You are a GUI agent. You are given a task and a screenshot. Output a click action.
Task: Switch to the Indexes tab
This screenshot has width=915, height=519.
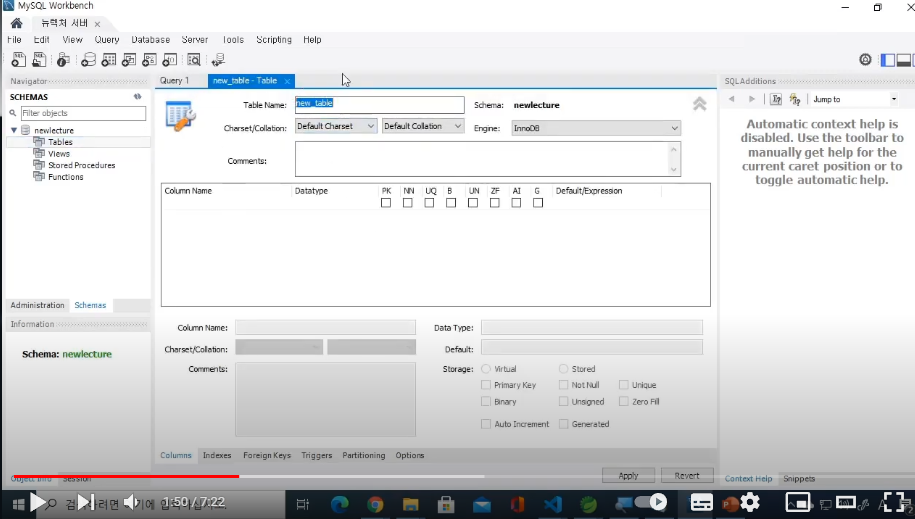(217, 455)
